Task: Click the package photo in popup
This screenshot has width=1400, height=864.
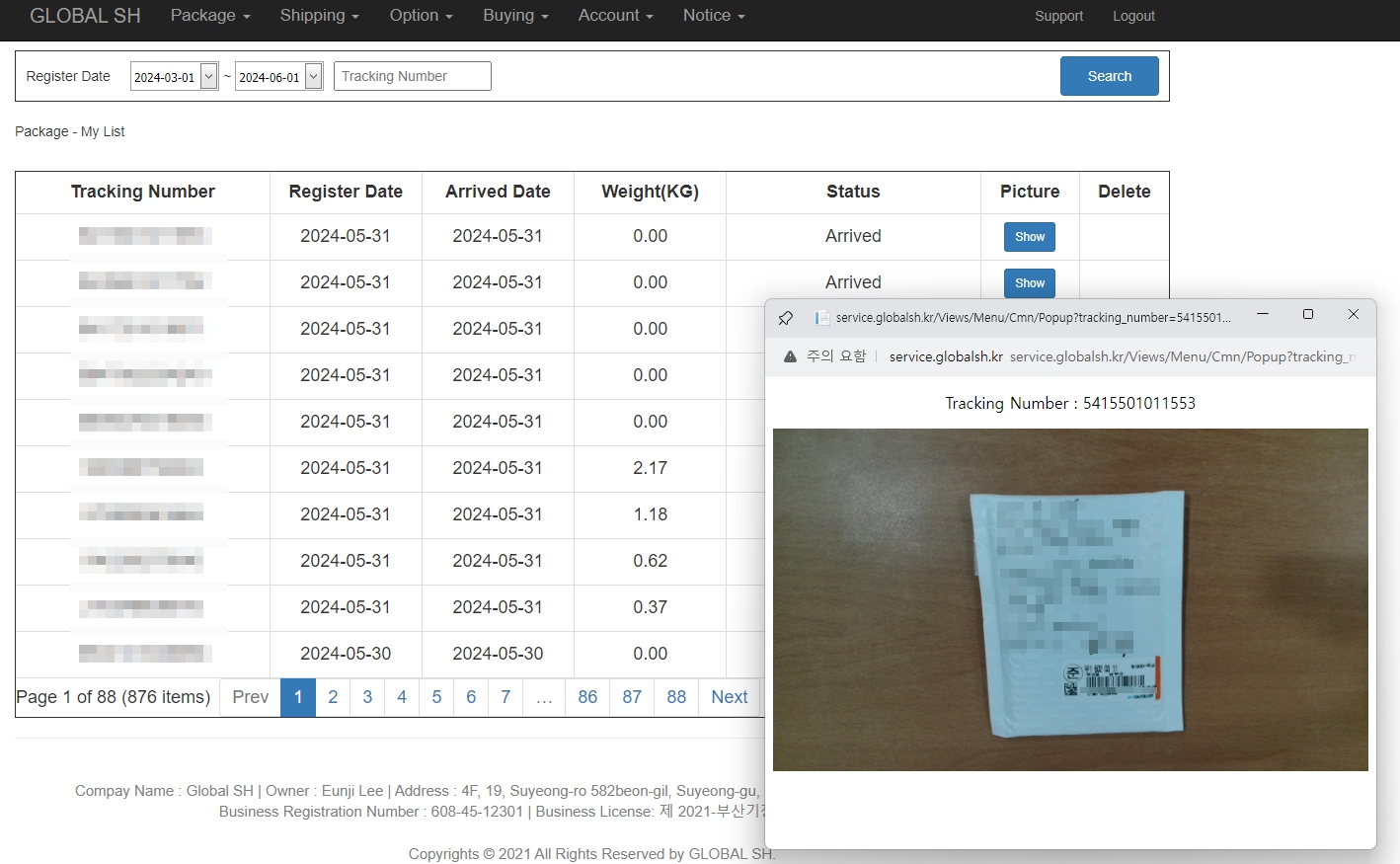Action: coord(1070,599)
